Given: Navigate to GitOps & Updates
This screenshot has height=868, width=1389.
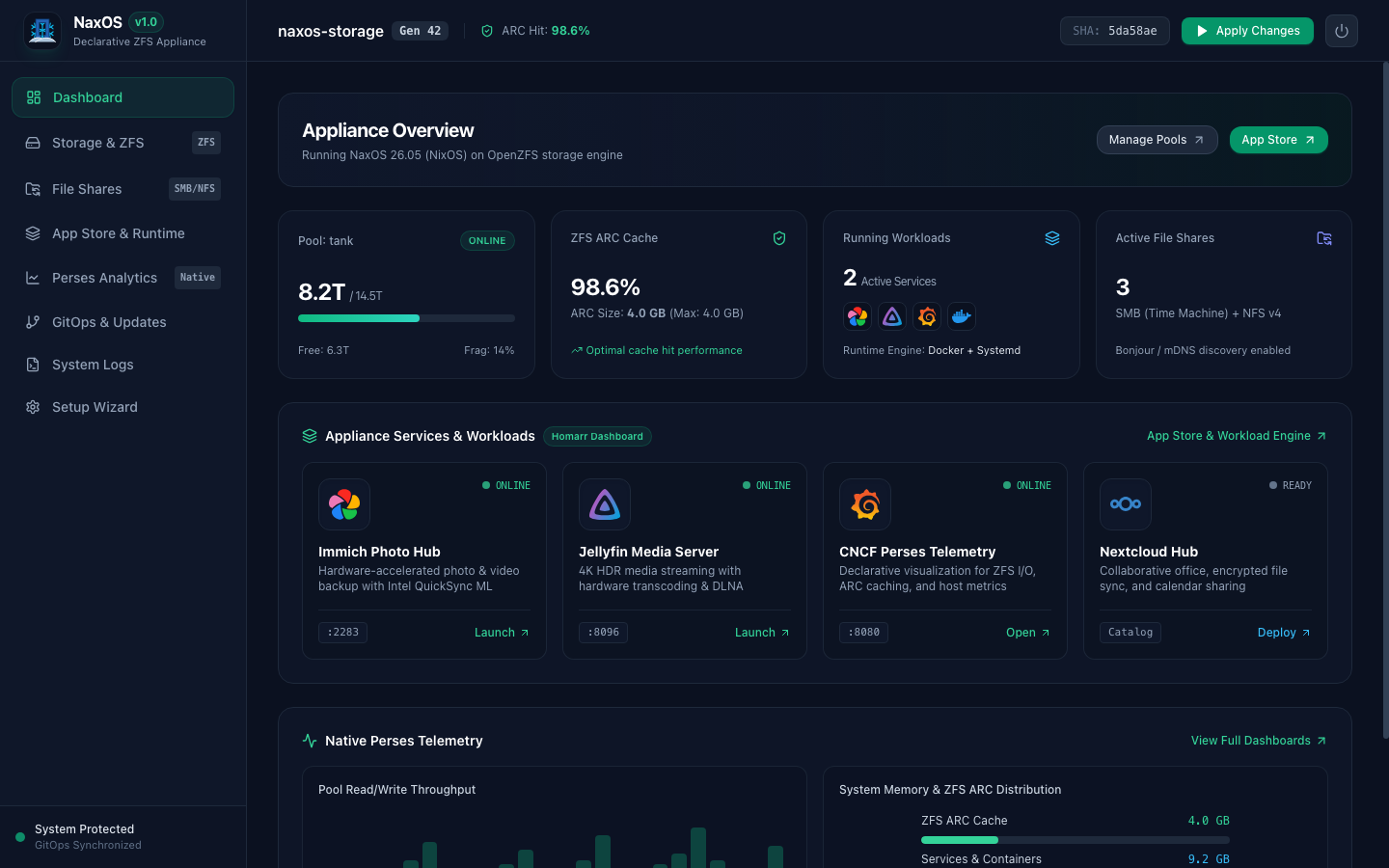Looking at the screenshot, I should [x=123, y=322].
